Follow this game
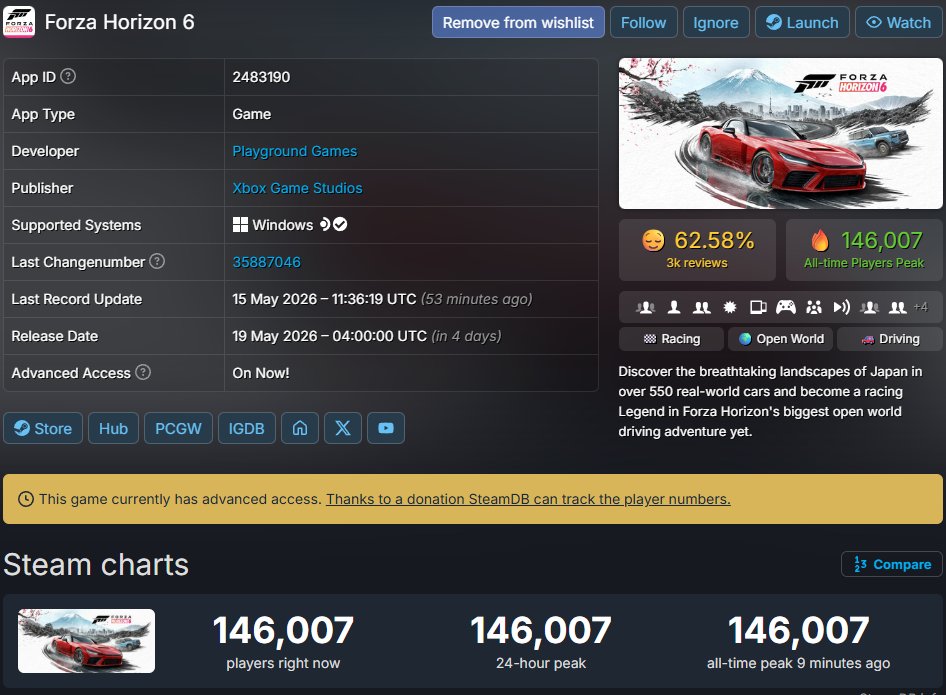 tap(644, 22)
